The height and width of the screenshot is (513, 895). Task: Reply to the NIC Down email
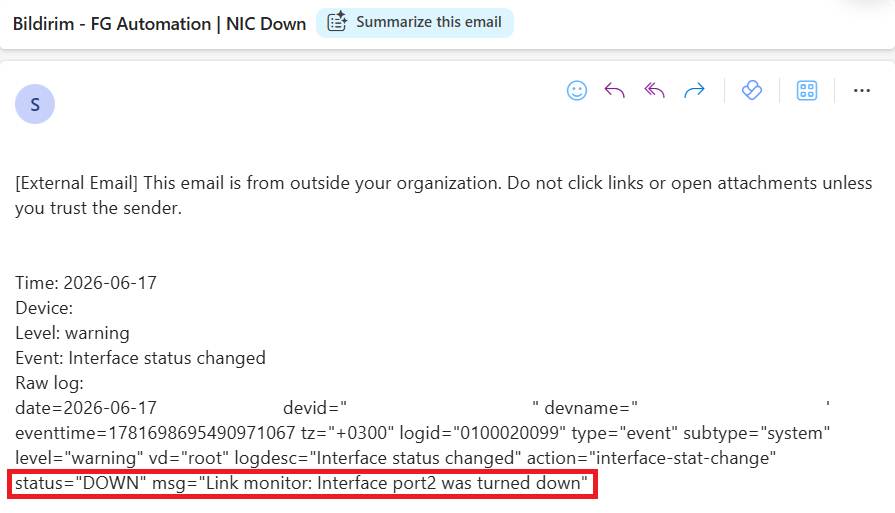pos(615,90)
